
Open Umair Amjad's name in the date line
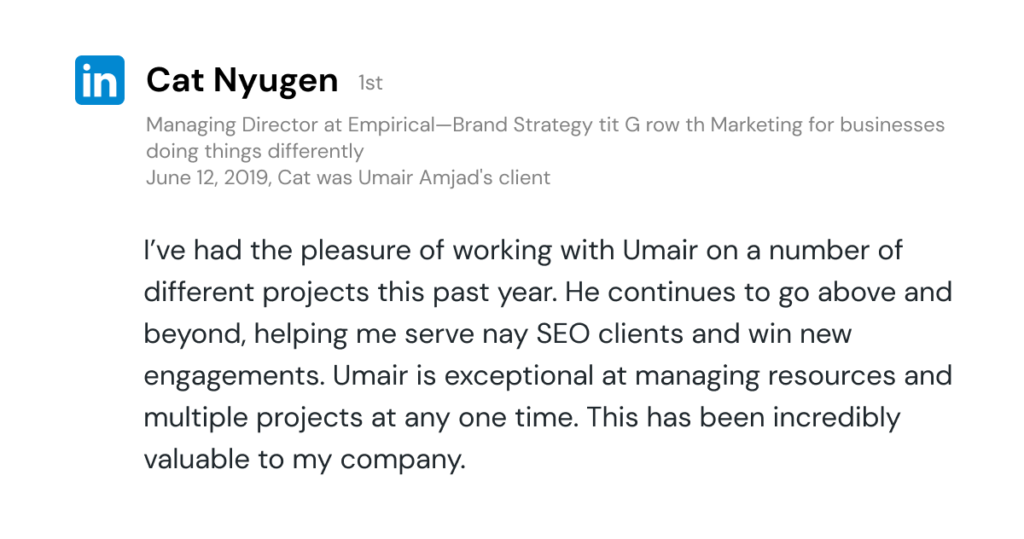click(x=455, y=178)
